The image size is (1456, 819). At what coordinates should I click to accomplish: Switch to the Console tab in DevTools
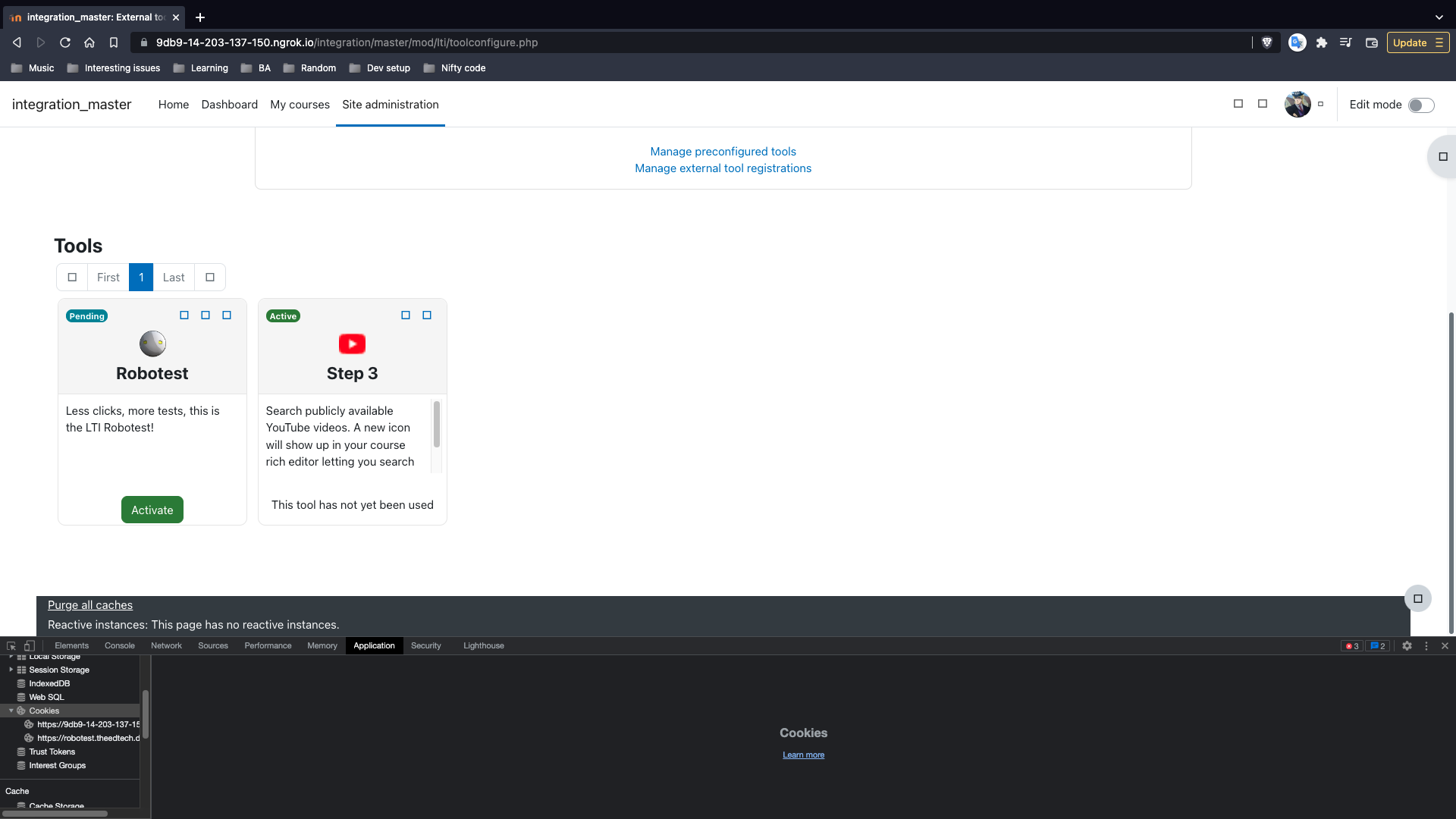click(120, 646)
